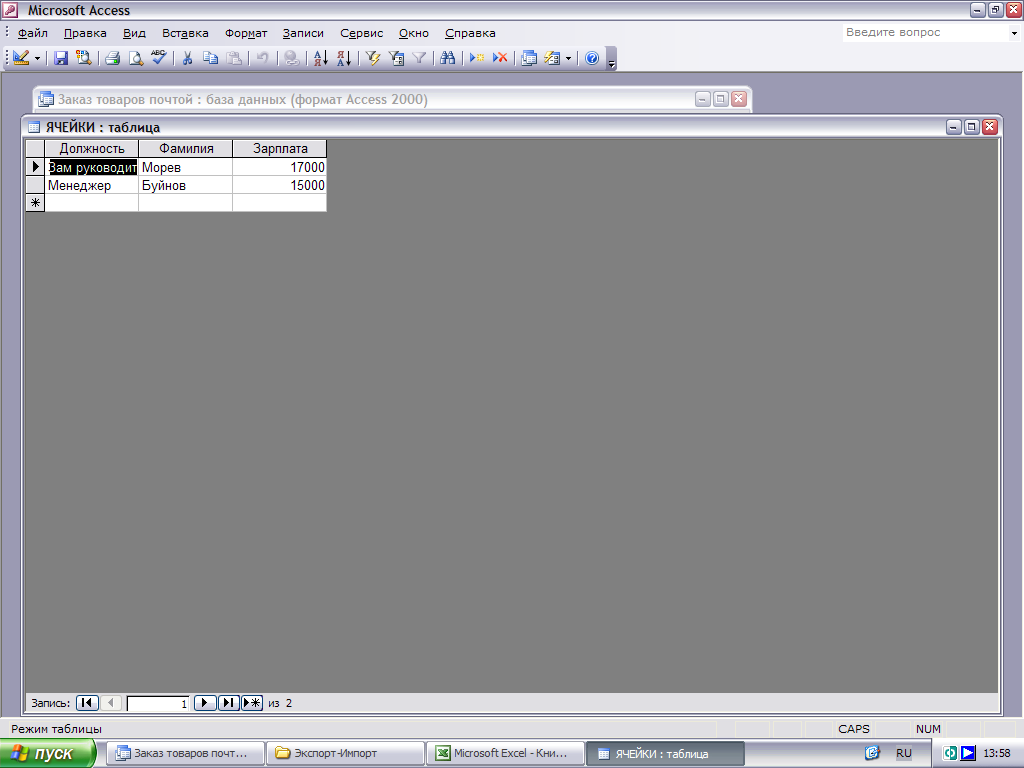
Task: Switch to Экспорт-Импорт folder in taskbar
Action: [x=345, y=753]
